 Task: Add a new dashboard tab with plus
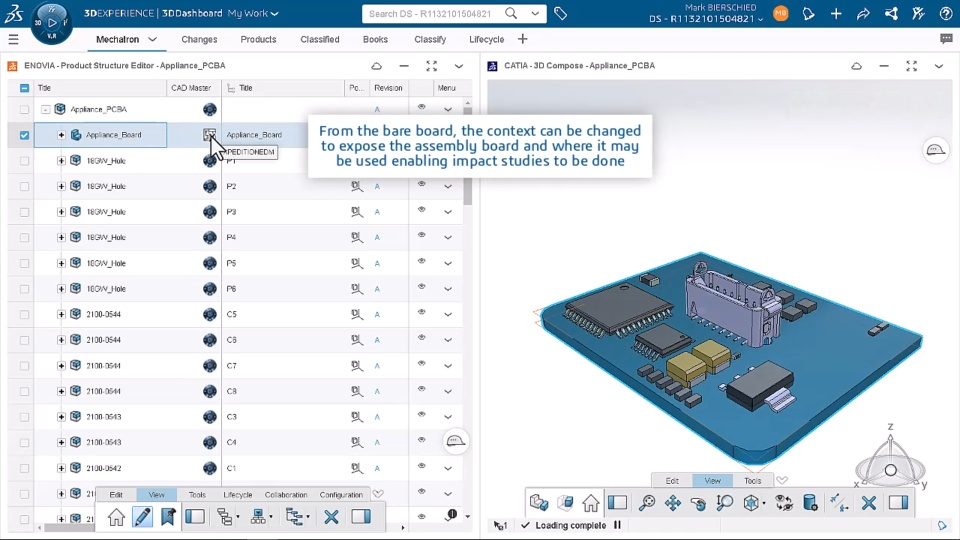coord(522,39)
